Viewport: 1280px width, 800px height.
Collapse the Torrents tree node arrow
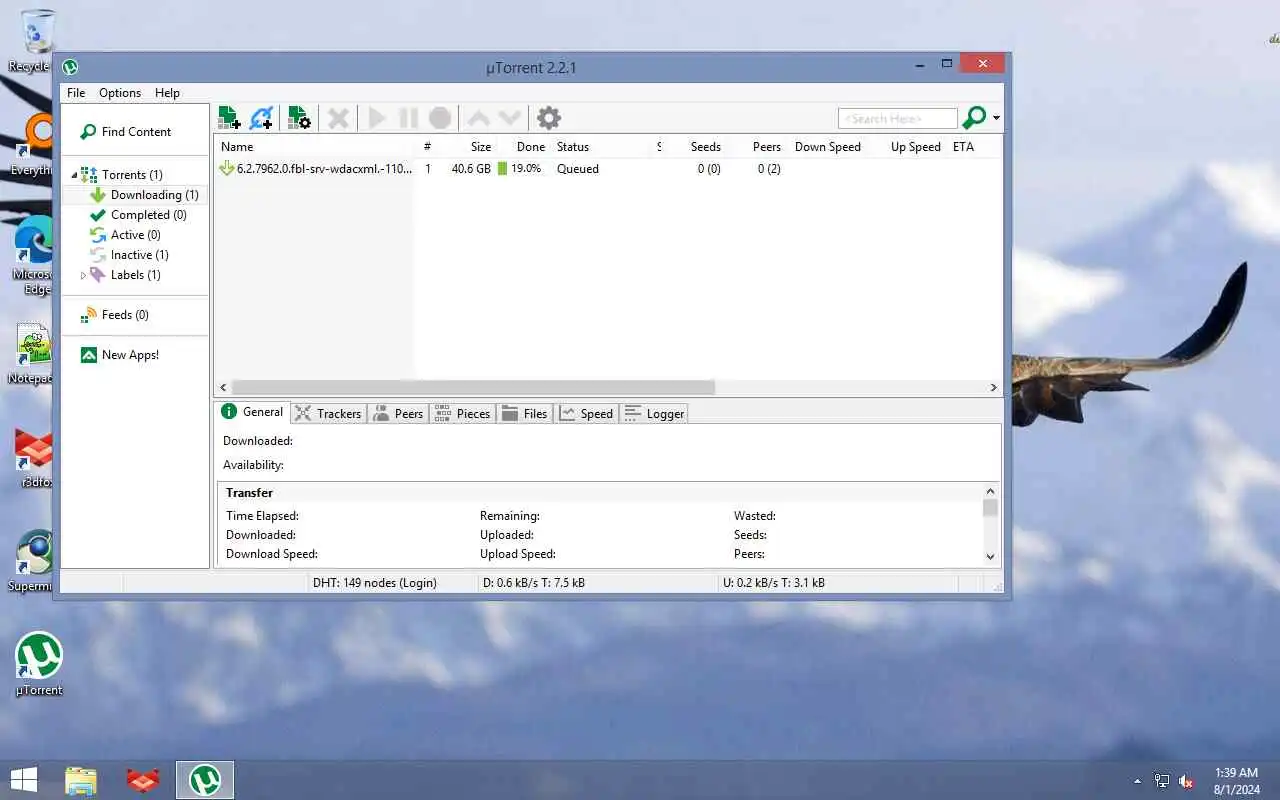[73, 176]
